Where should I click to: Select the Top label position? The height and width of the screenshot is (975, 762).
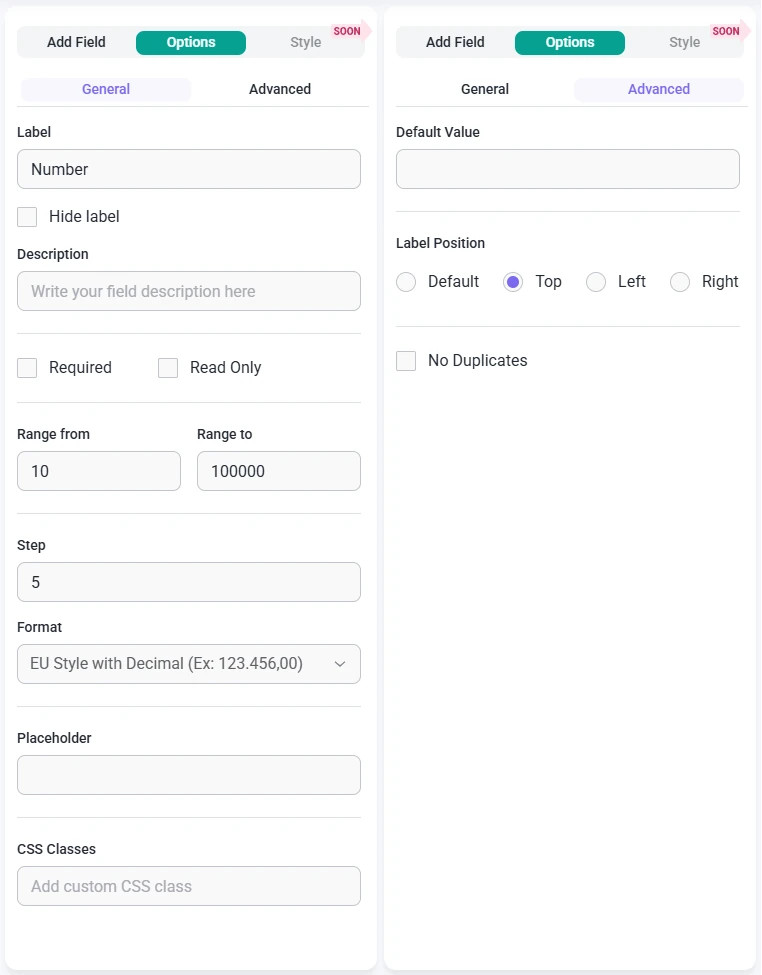(513, 282)
